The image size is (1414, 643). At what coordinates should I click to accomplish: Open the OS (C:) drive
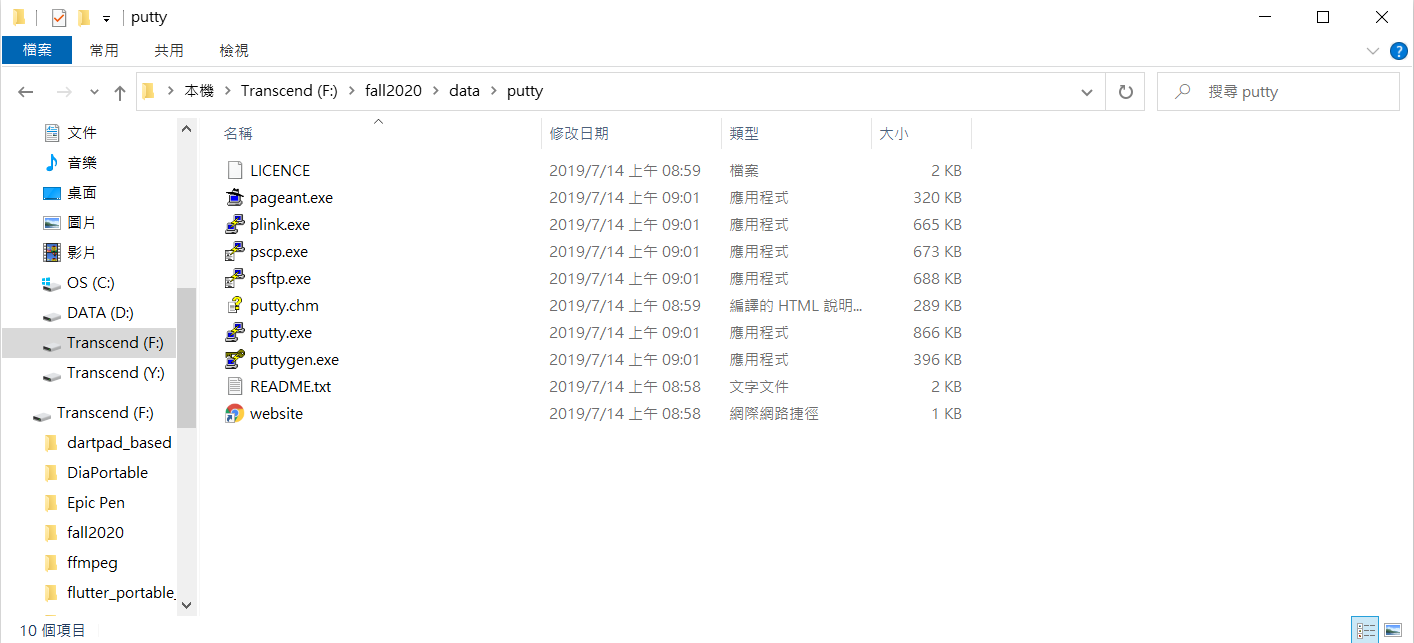90,283
